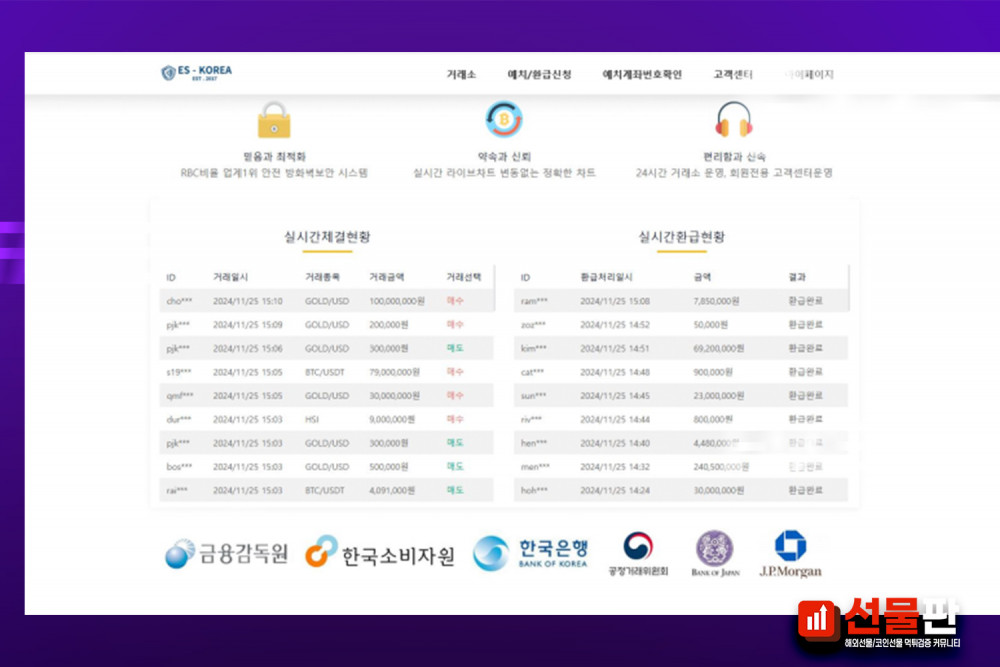
Task: Open the 거래소 menu
Action: (461, 75)
